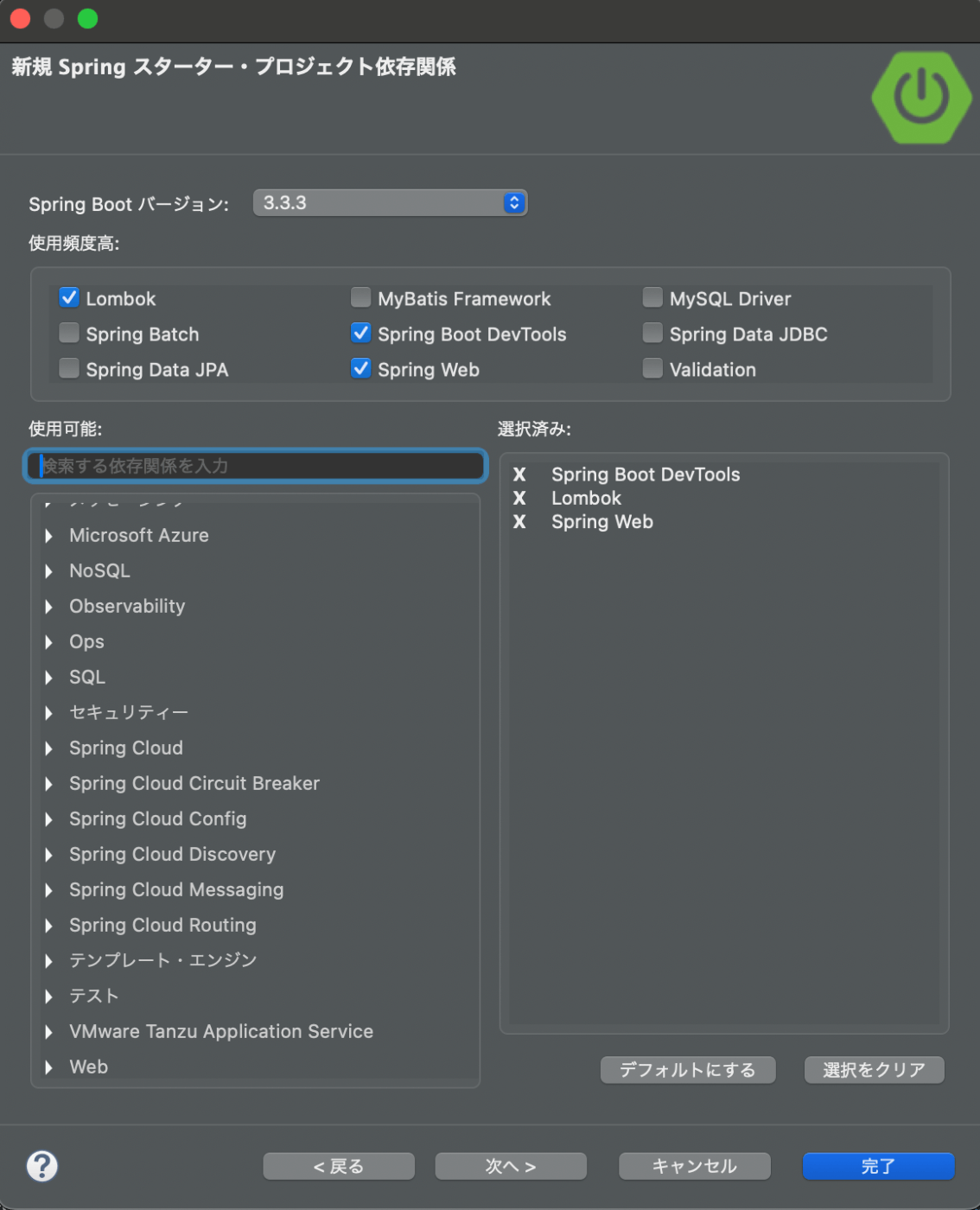Check the MyBatis Framework checkbox
The width and height of the screenshot is (980, 1210).
point(361,298)
